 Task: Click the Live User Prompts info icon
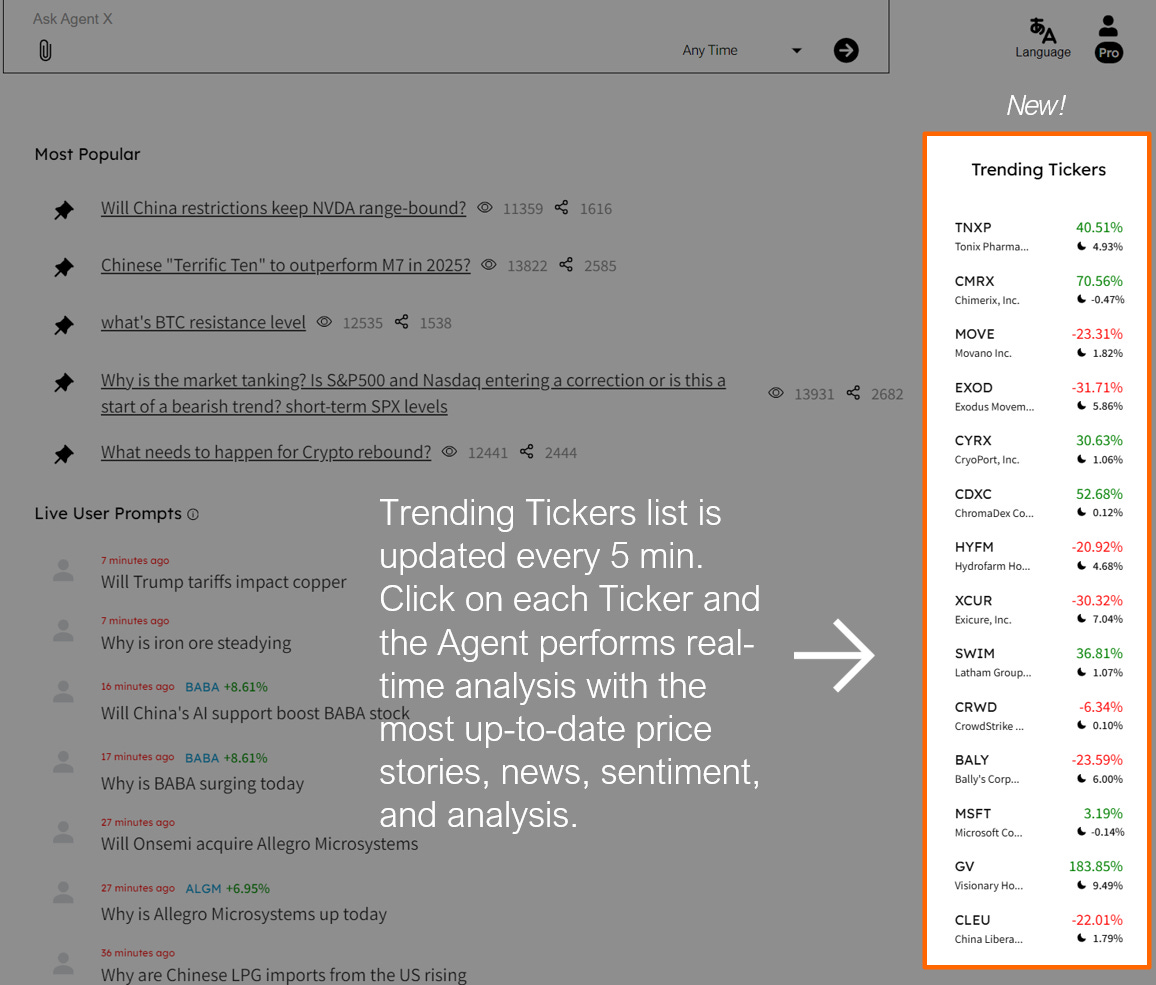point(192,515)
